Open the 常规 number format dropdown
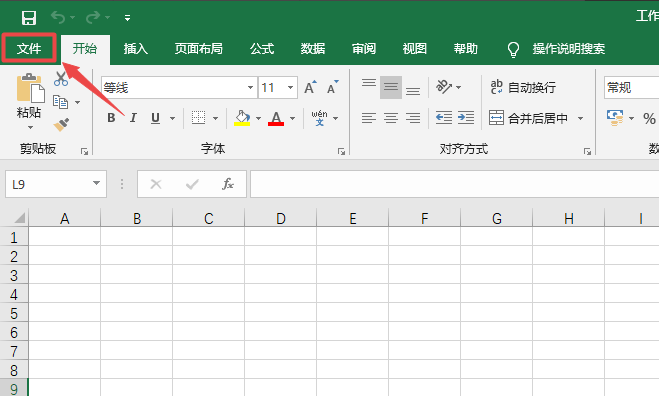 pyautogui.click(x=632, y=87)
